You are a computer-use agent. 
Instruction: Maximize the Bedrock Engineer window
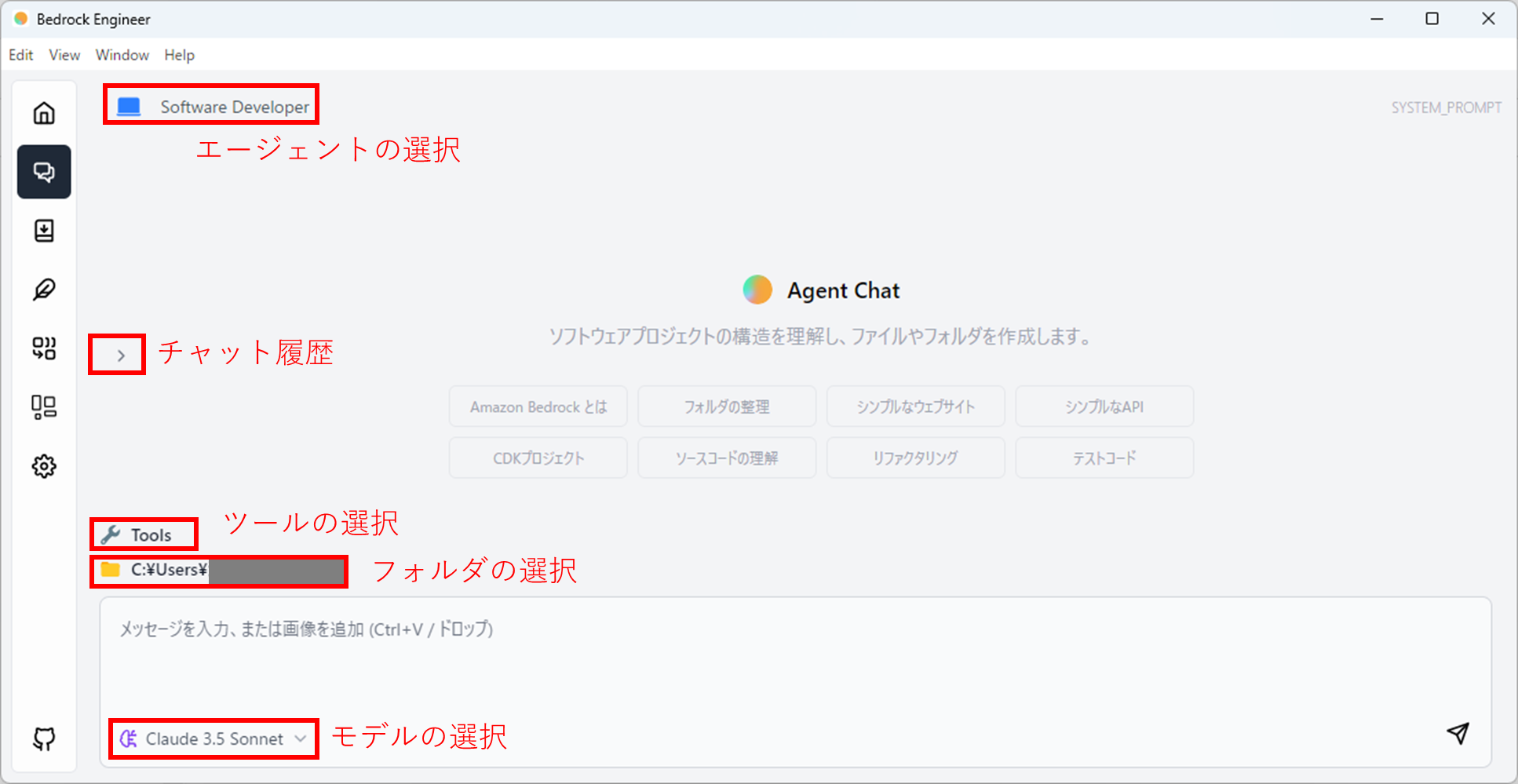pos(1432,19)
